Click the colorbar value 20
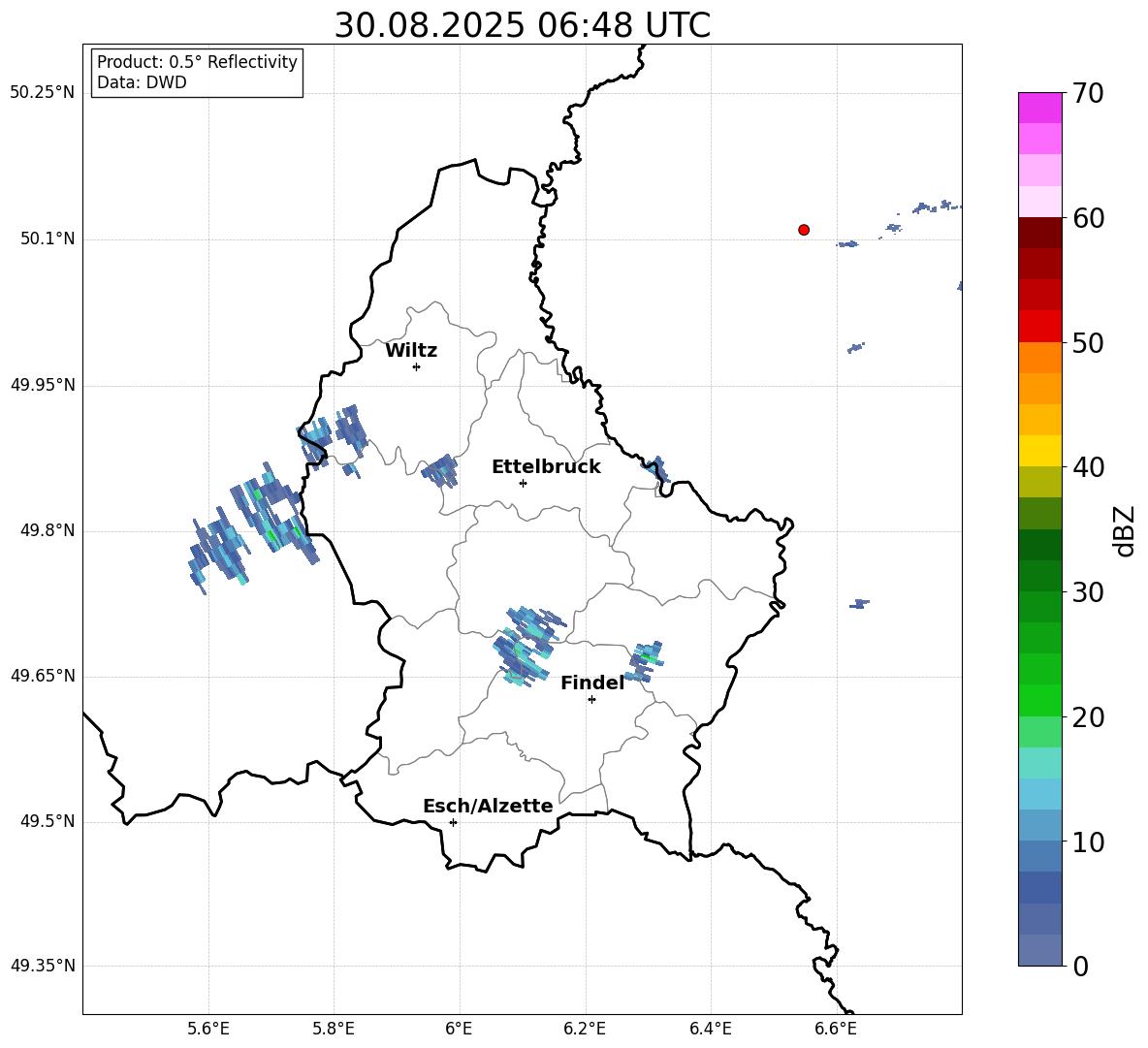Viewport: 1148px width, 1048px height. point(1088,717)
